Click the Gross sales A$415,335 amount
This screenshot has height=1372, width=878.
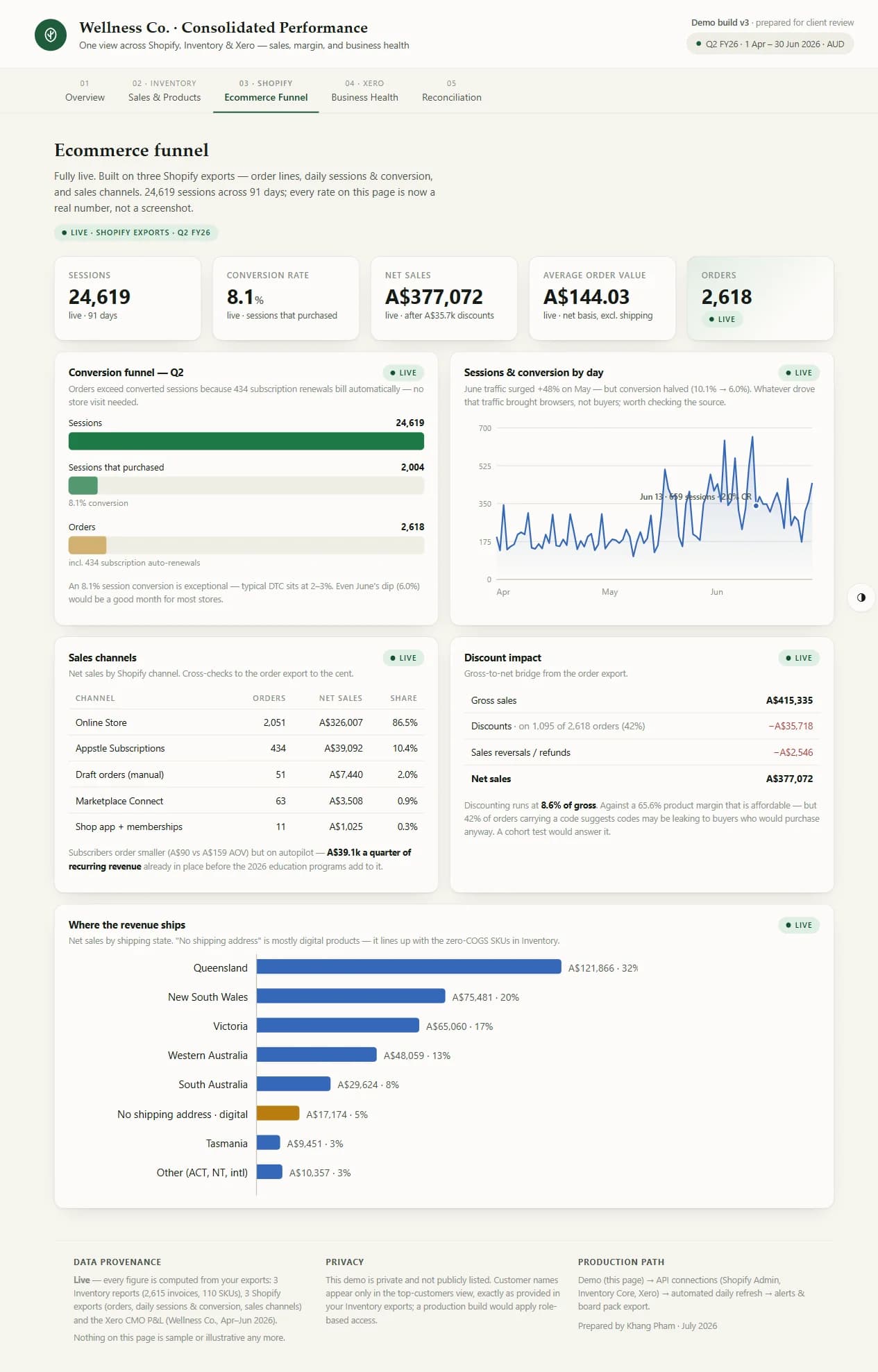click(x=789, y=700)
